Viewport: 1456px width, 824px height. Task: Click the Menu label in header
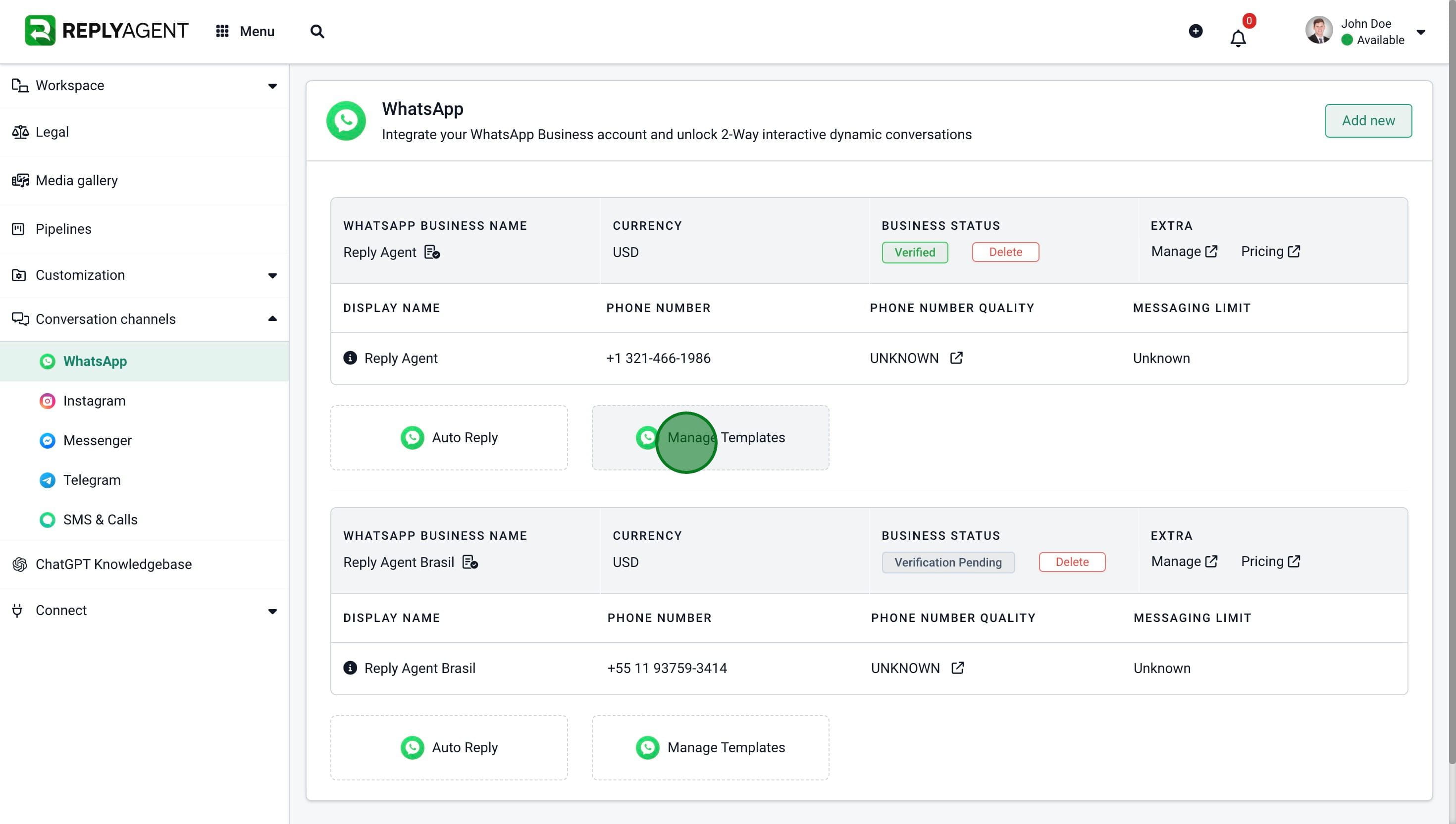click(257, 31)
